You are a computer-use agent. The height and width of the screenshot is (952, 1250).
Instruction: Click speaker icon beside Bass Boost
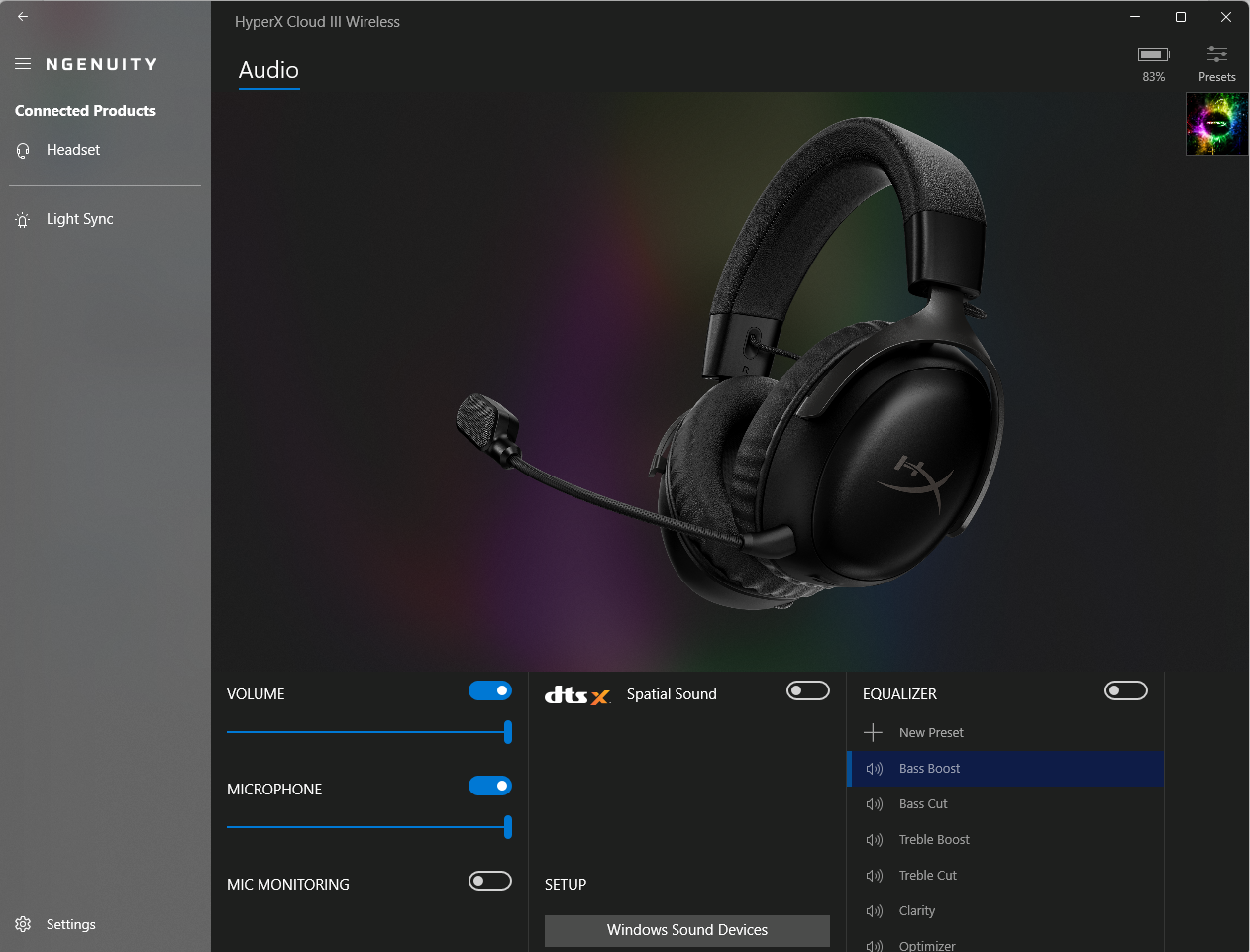tap(875, 769)
